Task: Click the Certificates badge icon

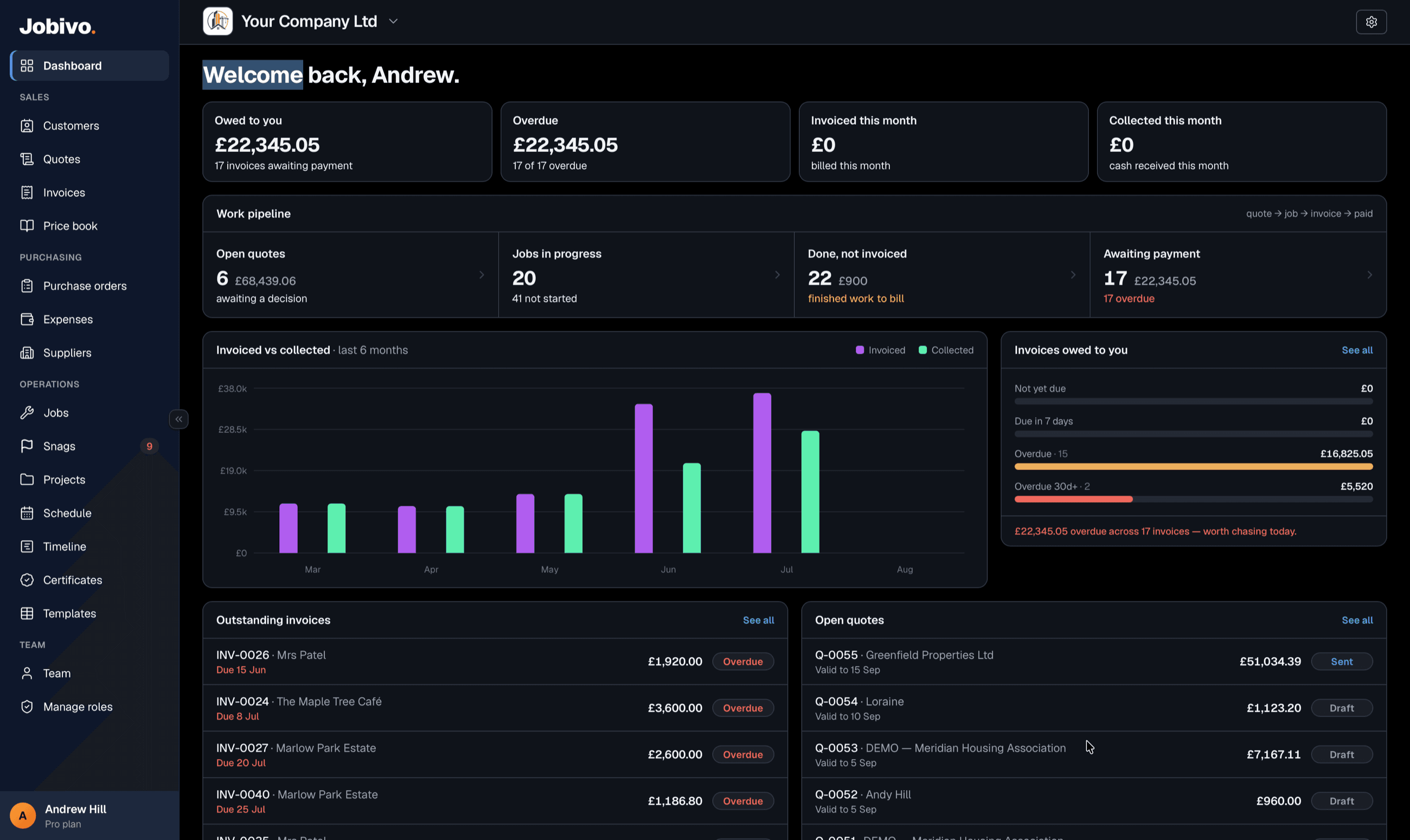Action: pyautogui.click(x=27, y=580)
